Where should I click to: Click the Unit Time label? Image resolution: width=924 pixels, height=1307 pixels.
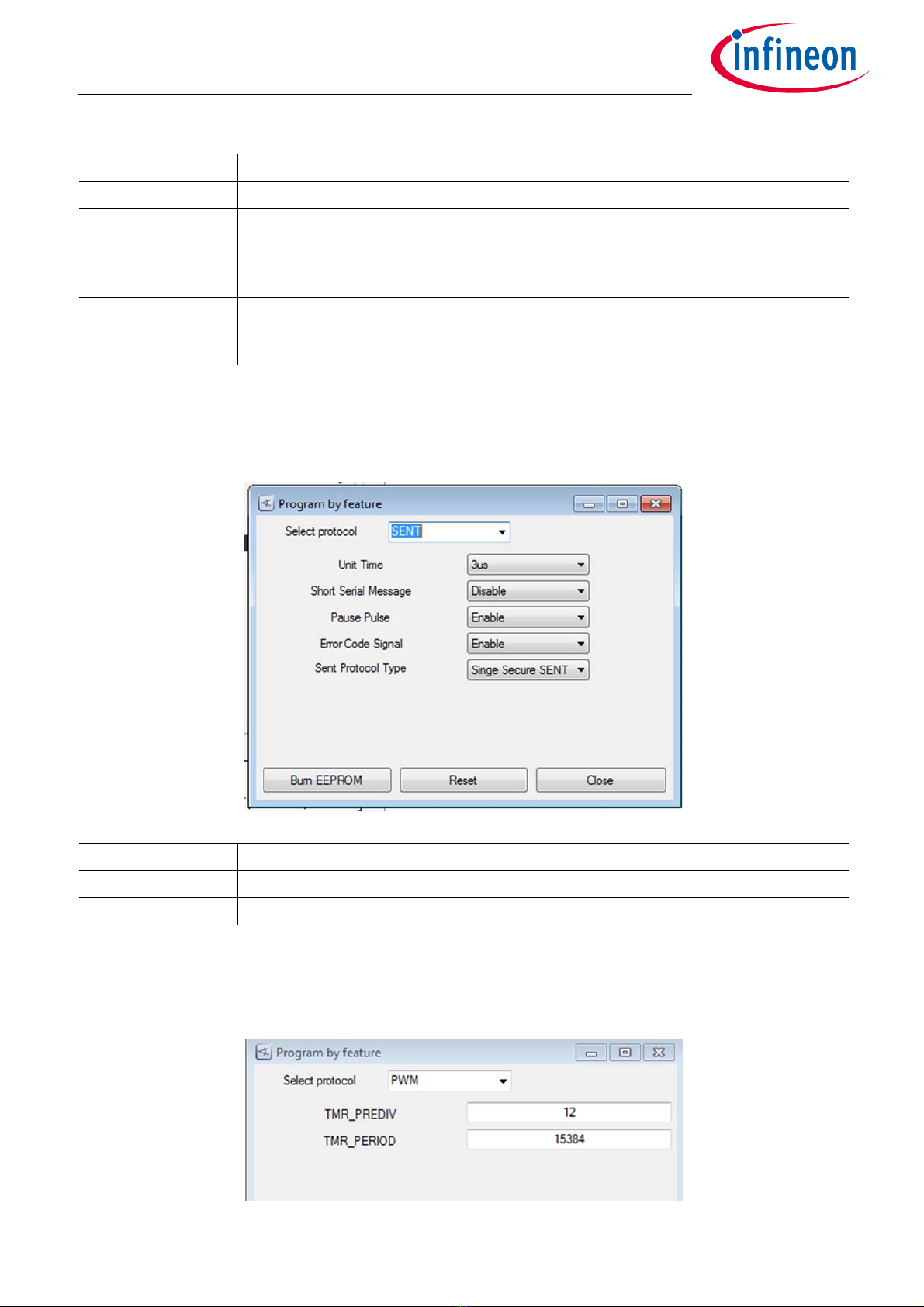361,565
